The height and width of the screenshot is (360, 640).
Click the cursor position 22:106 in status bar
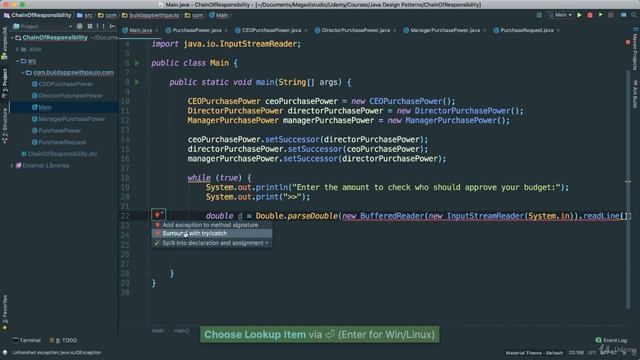(576, 353)
